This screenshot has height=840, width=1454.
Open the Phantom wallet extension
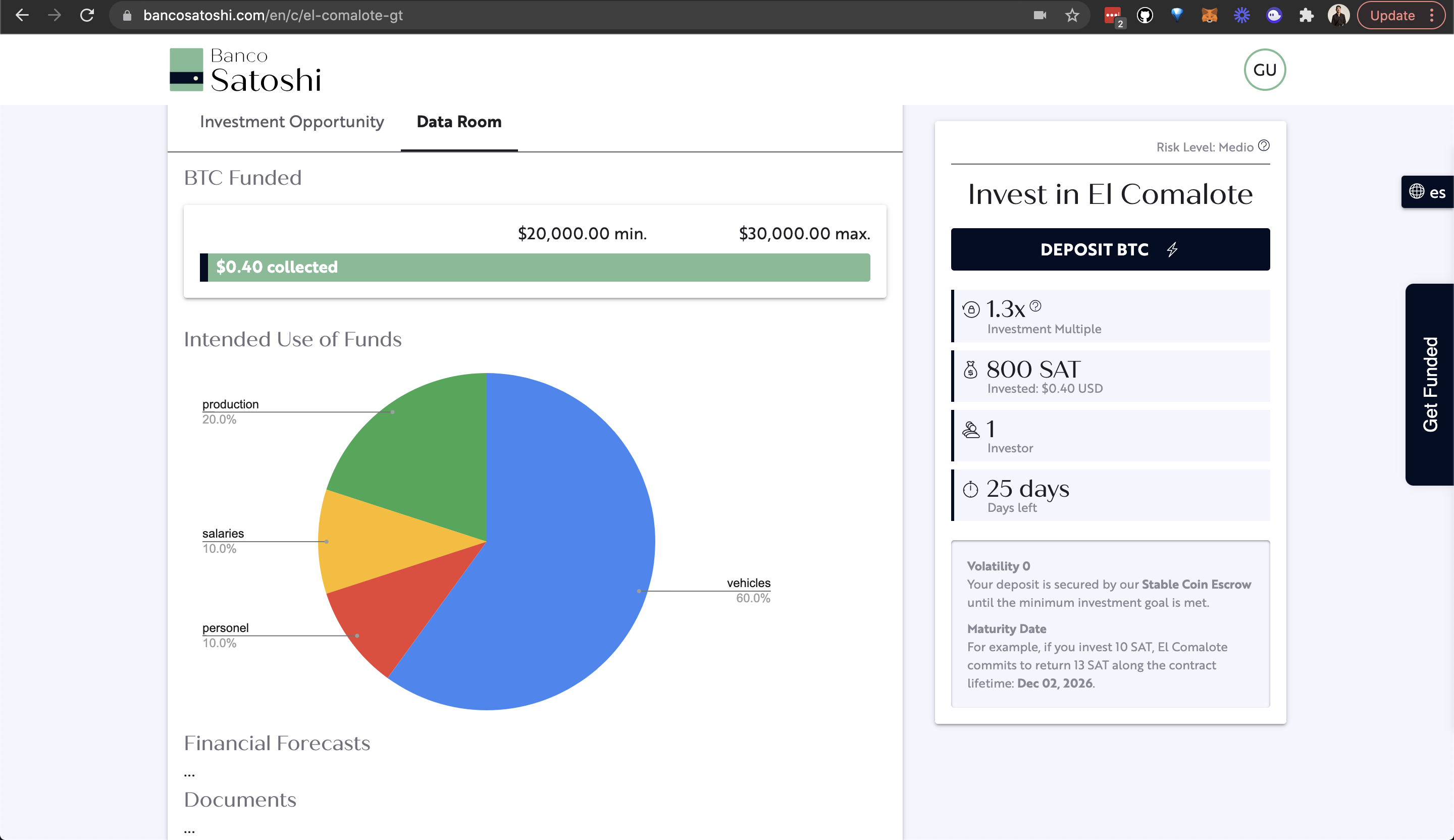[x=1275, y=16]
